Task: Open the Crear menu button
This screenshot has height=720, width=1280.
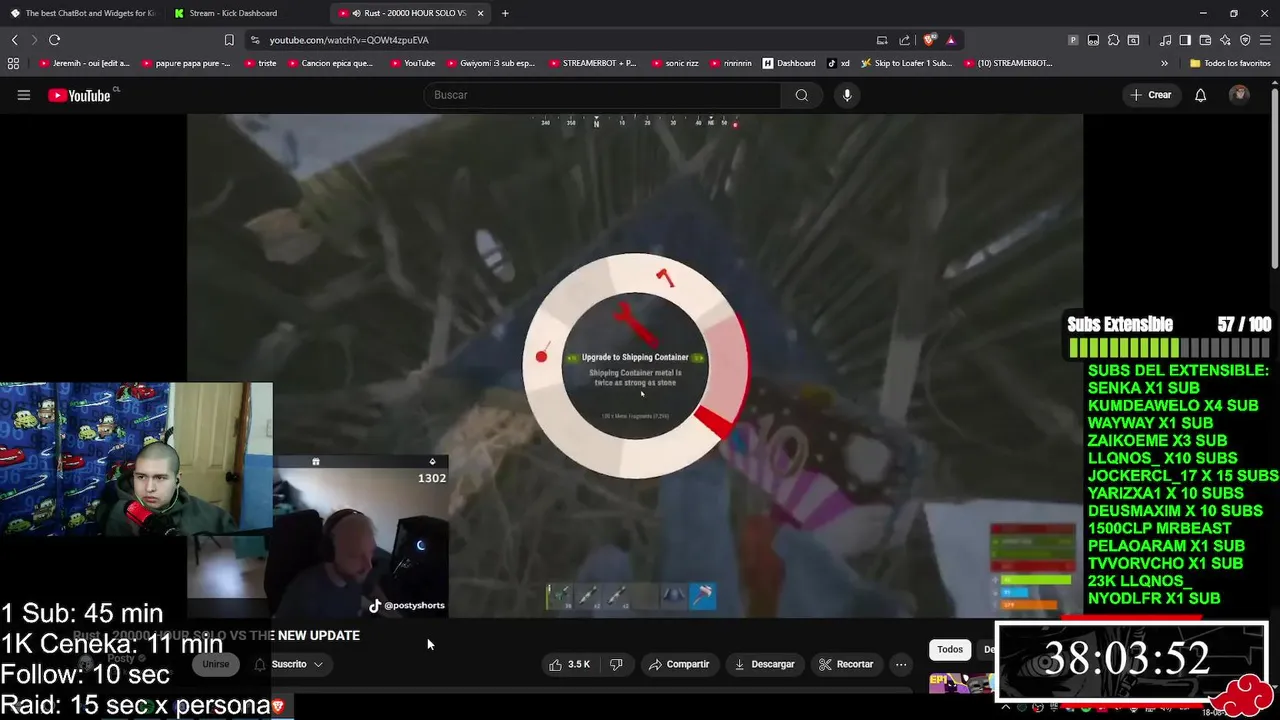Action: coord(1151,95)
